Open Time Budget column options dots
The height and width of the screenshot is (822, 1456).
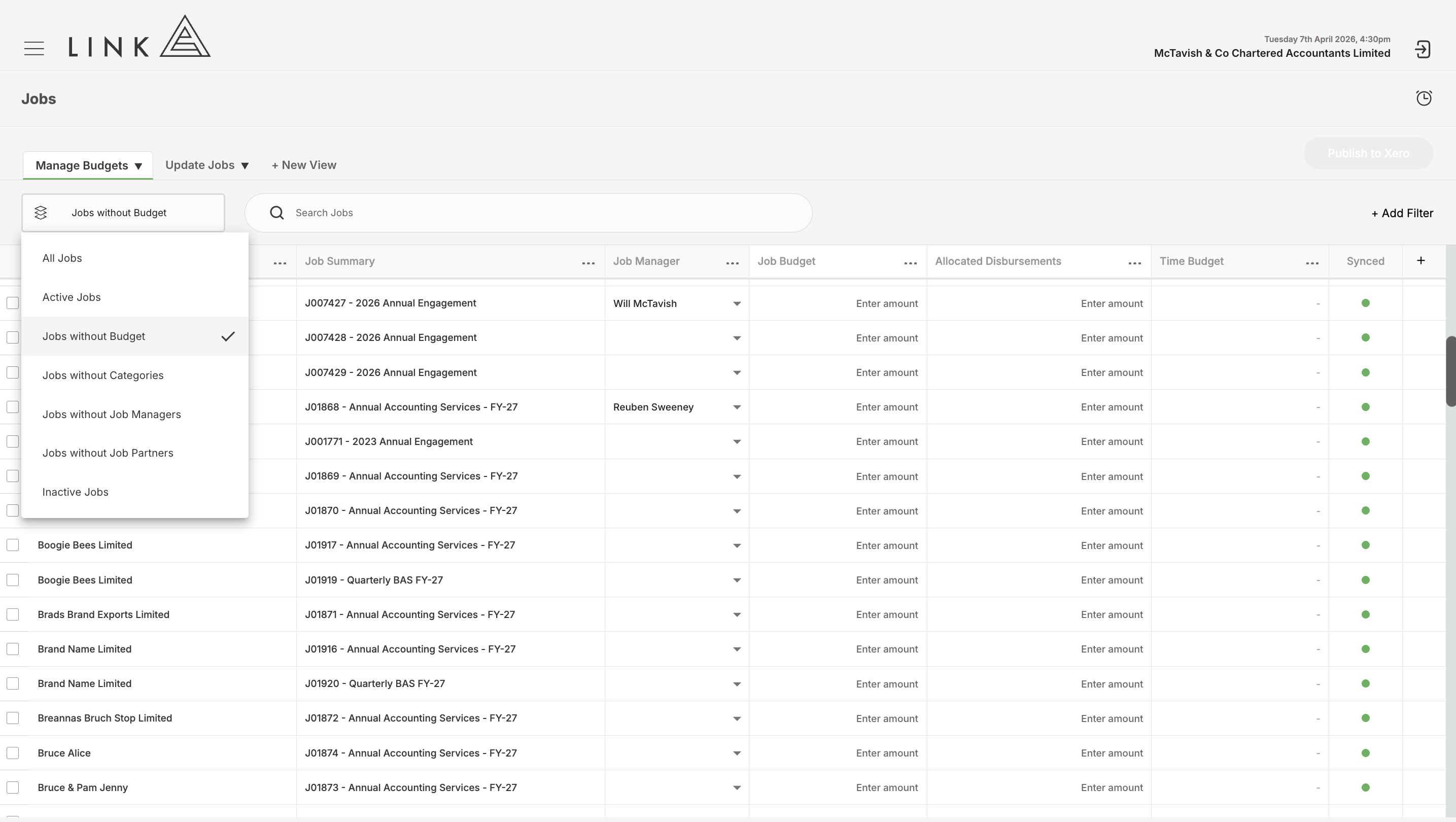click(x=1312, y=263)
